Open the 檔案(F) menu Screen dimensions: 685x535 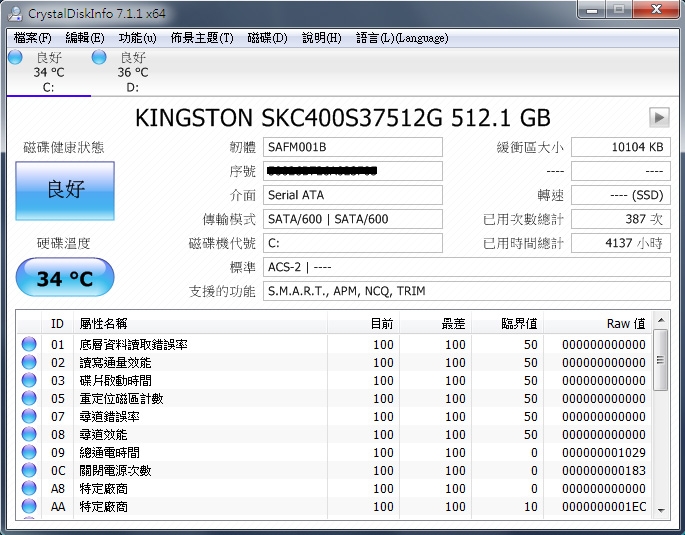[32, 38]
